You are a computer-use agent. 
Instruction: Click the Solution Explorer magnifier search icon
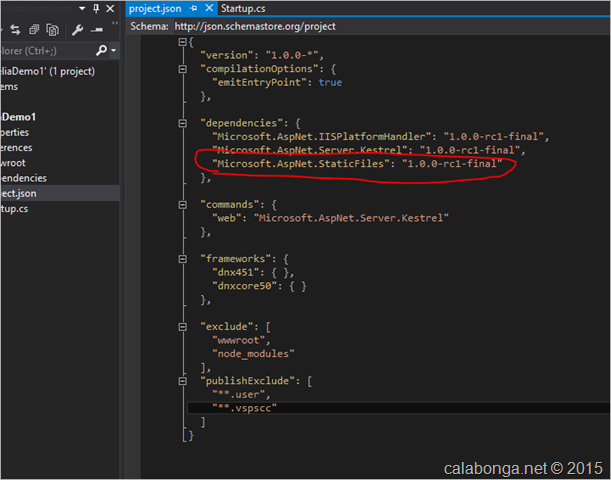tap(101, 50)
